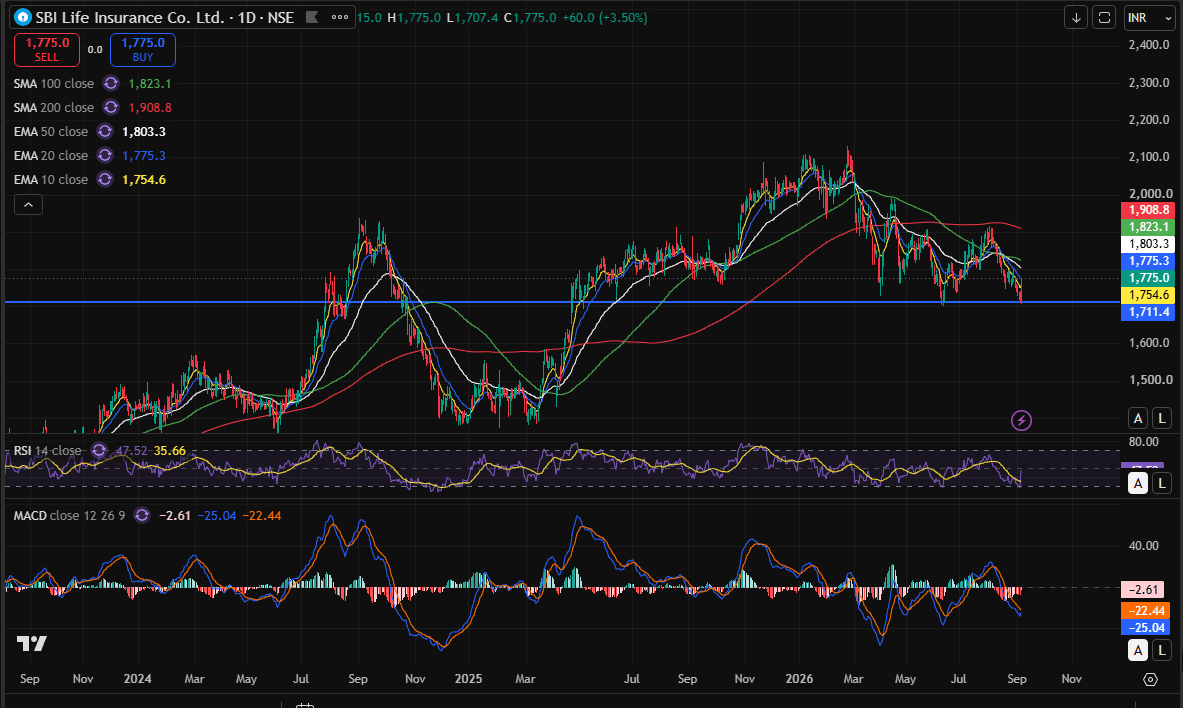Select the EMA 20 close indicator legend
The width and height of the screenshot is (1183, 708).
[51, 156]
